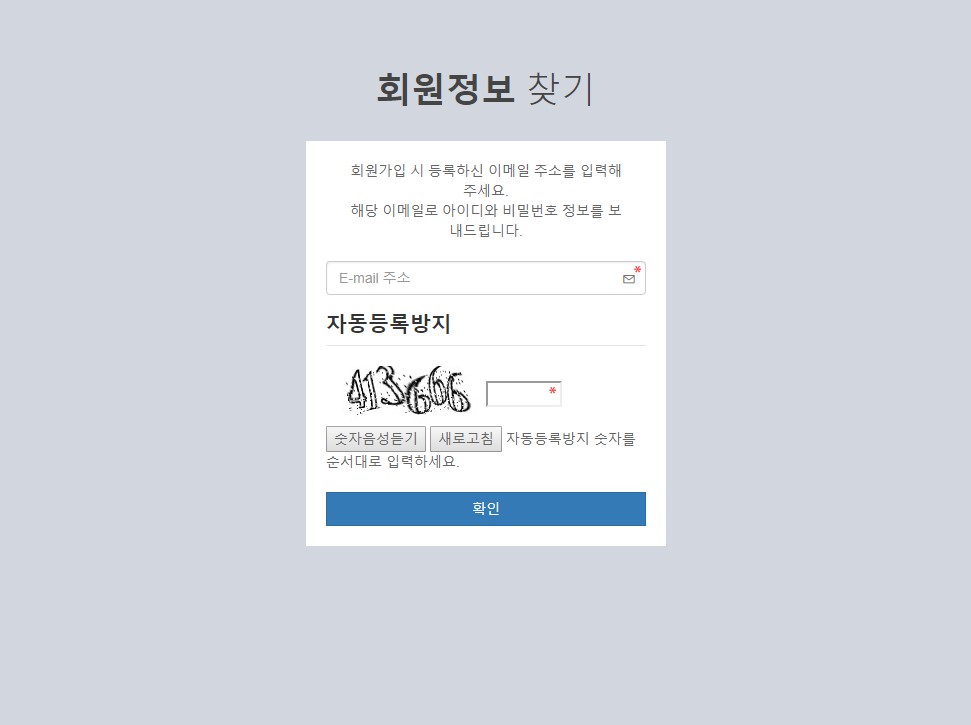Click the envelope icon in email field
This screenshot has height=725, width=971.
629,279
